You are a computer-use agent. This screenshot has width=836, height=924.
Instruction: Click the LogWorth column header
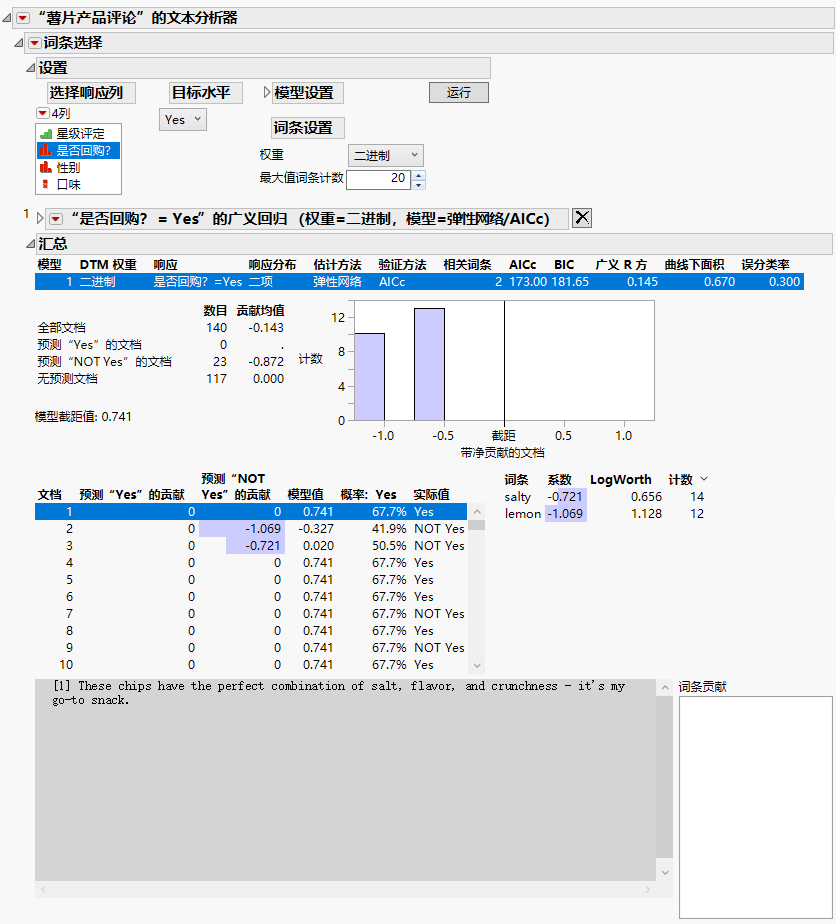[620, 480]
